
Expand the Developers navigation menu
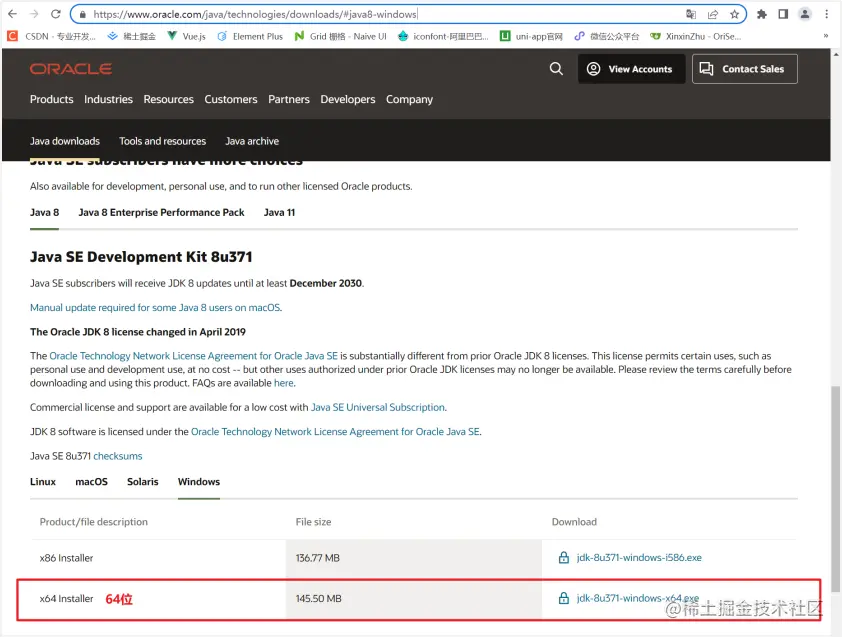(x=348, y=99)
